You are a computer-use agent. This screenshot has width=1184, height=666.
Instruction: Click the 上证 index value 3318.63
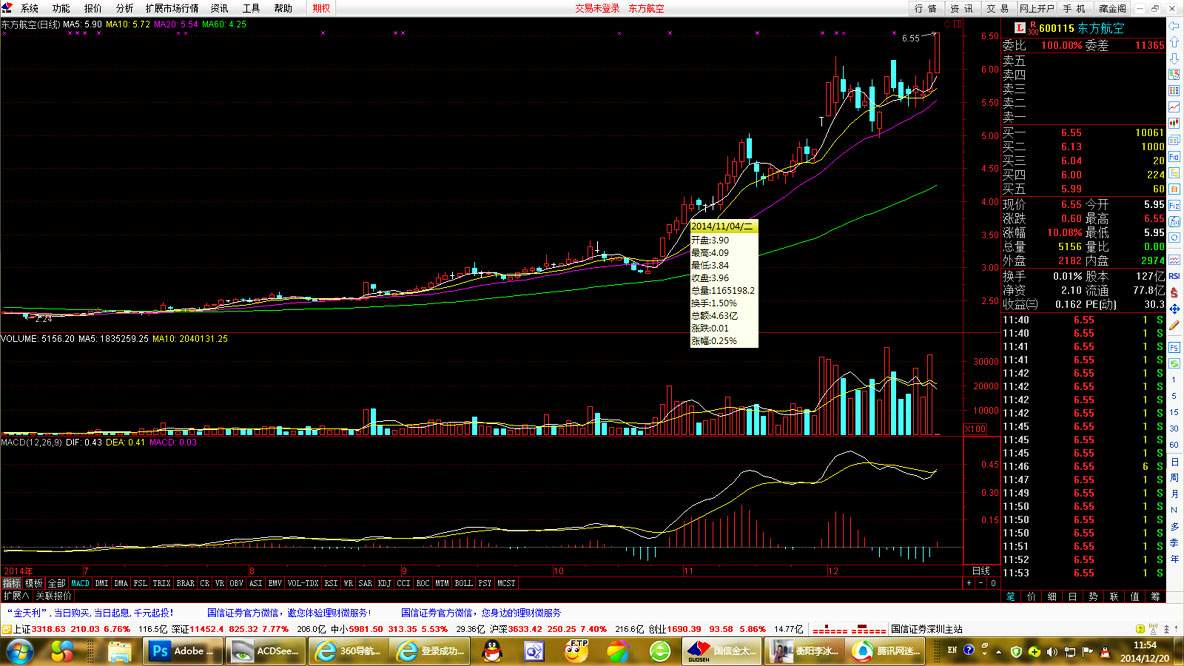(48, 629)
